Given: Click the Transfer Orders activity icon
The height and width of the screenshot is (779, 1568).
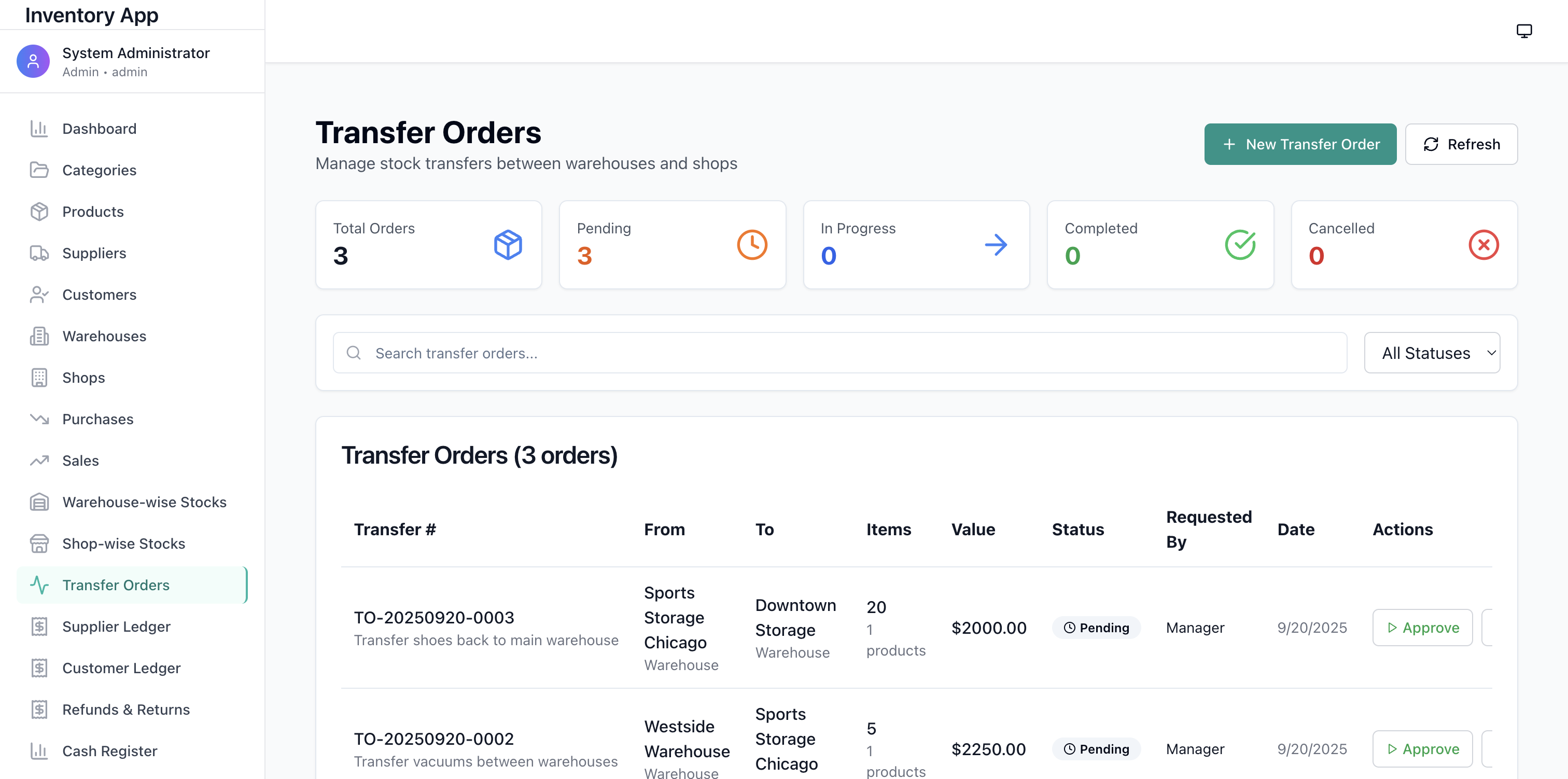Looking at the screenshot, I should click(x=39, y=585).
